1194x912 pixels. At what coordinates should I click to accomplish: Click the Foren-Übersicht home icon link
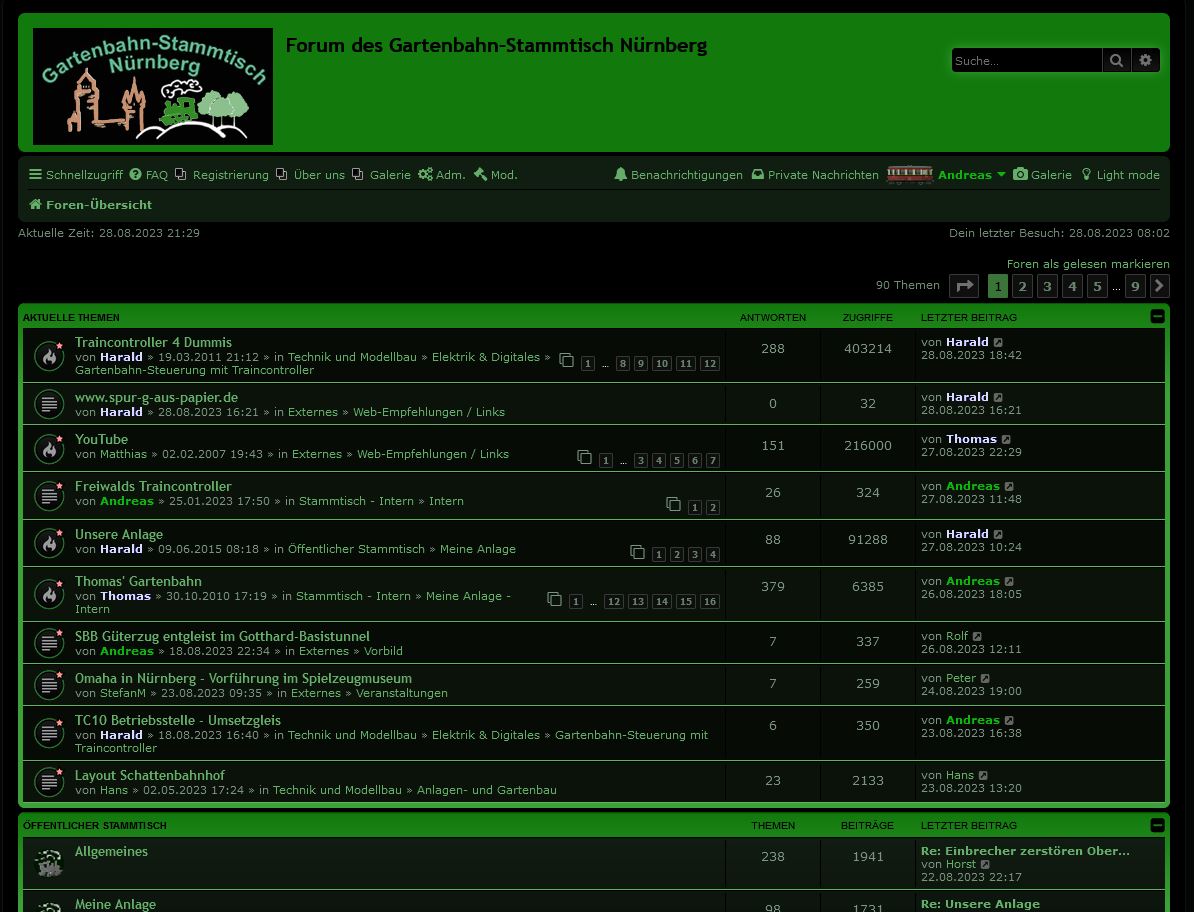[x=90, y=205]
